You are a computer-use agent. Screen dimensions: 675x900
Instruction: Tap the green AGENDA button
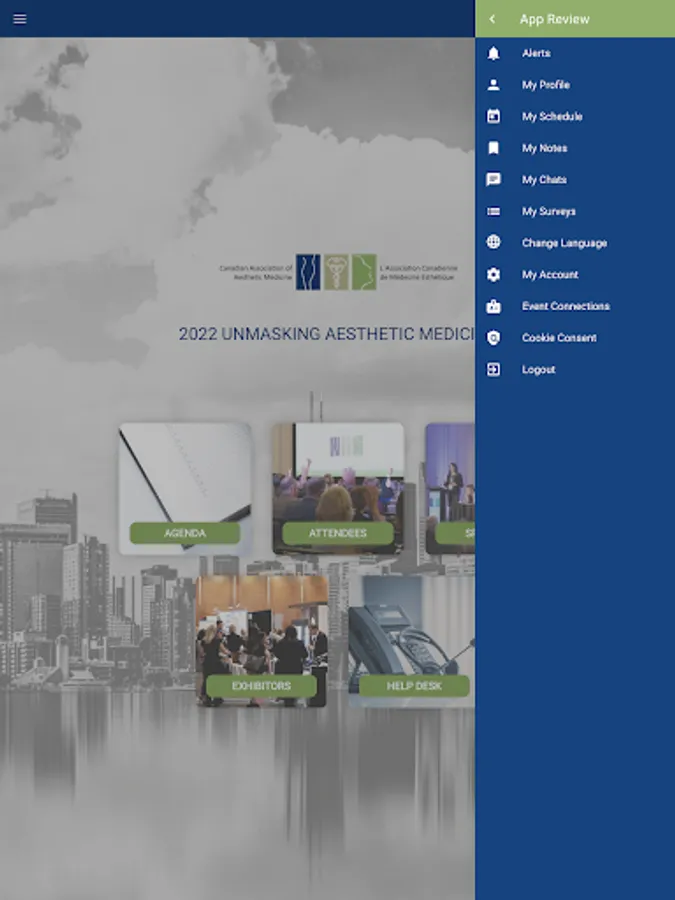(x=185, y=533)
